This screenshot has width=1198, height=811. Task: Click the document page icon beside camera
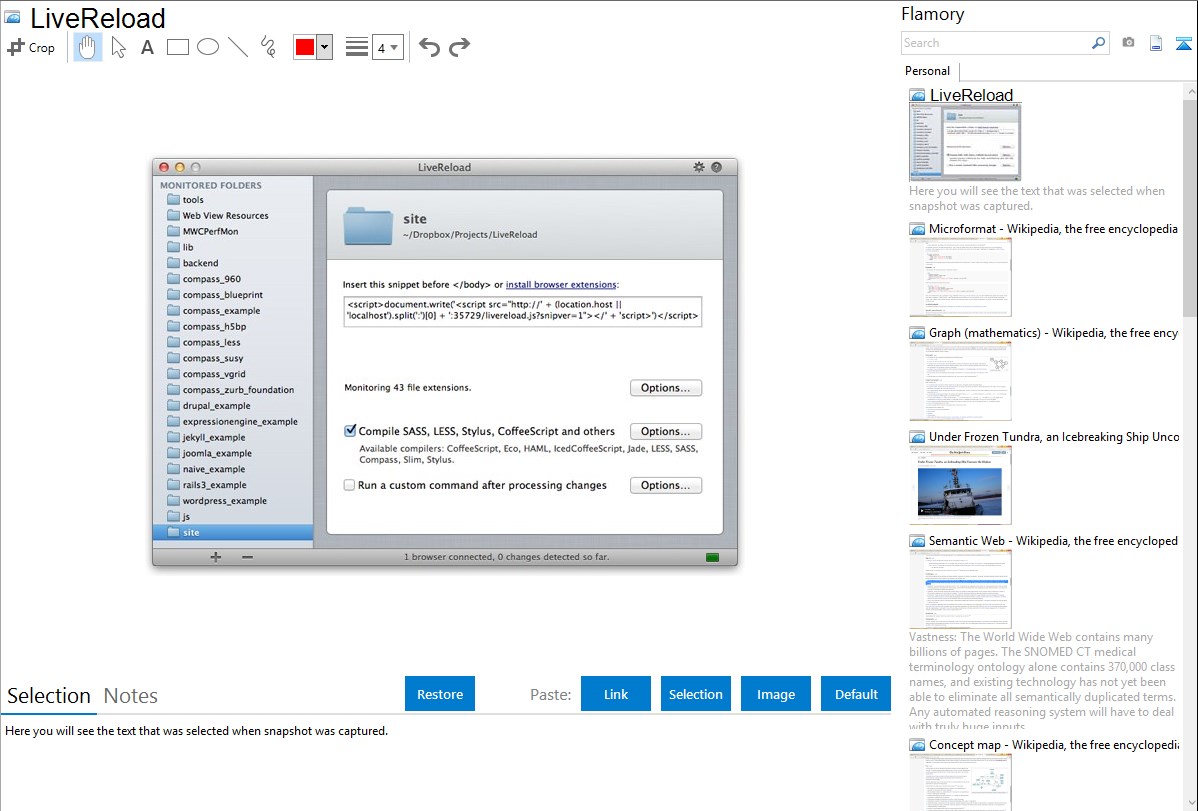click(x=1156, y=44)
